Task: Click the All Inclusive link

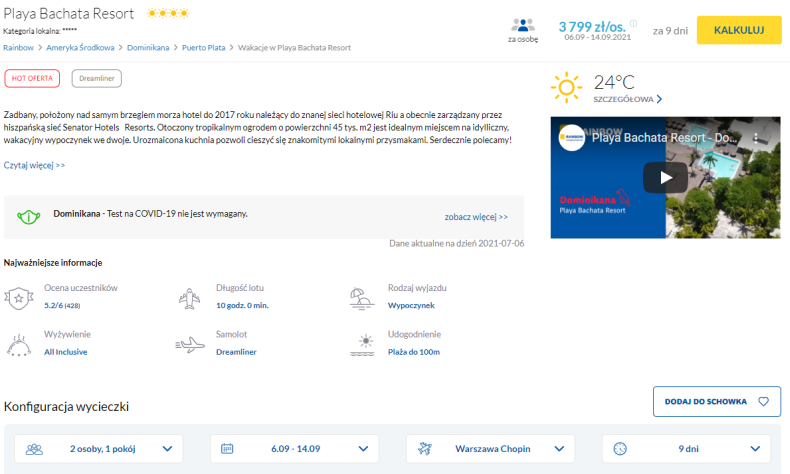Action: click(65, 352)
